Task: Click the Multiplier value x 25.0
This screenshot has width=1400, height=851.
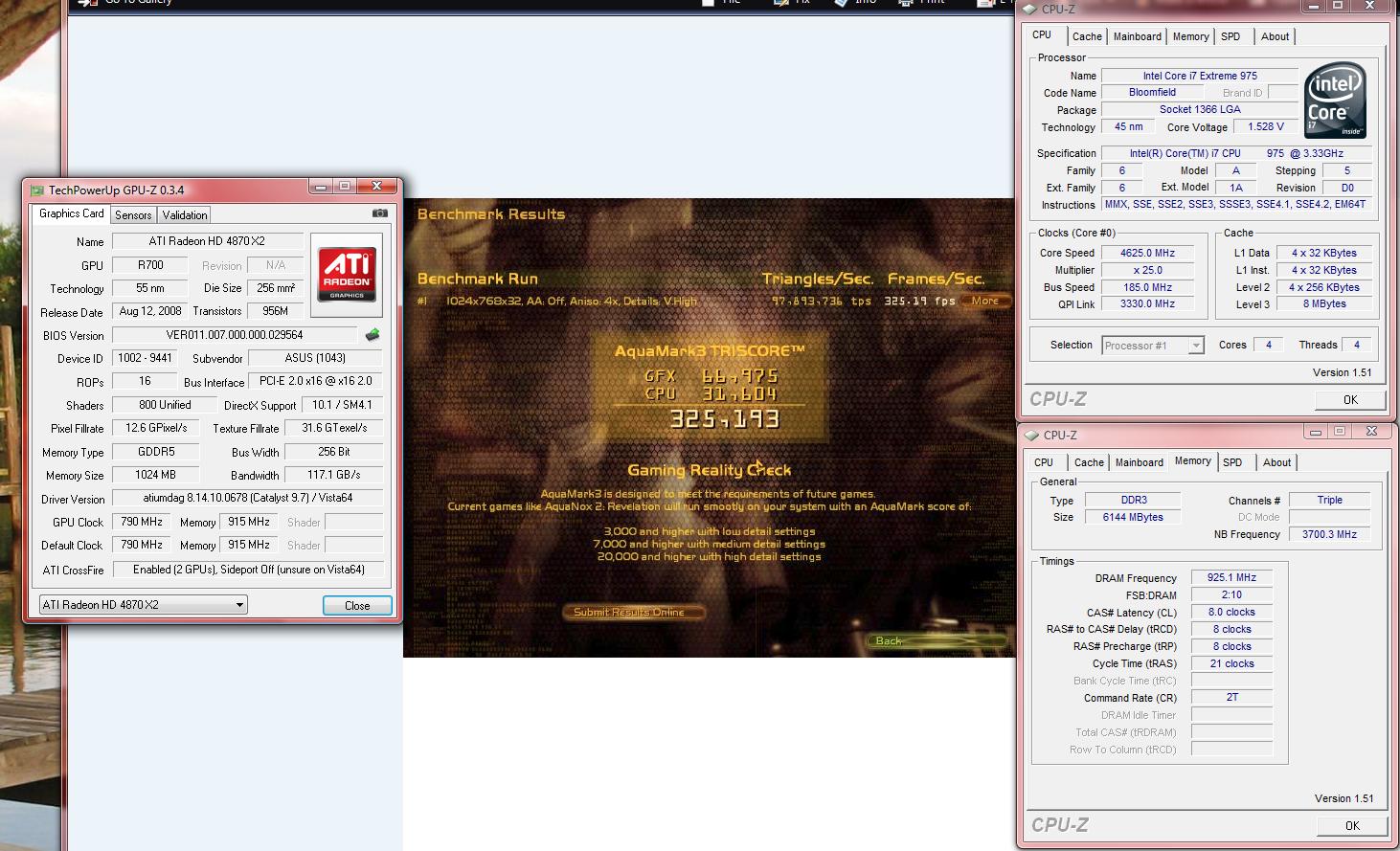Action: (1147, 270)
